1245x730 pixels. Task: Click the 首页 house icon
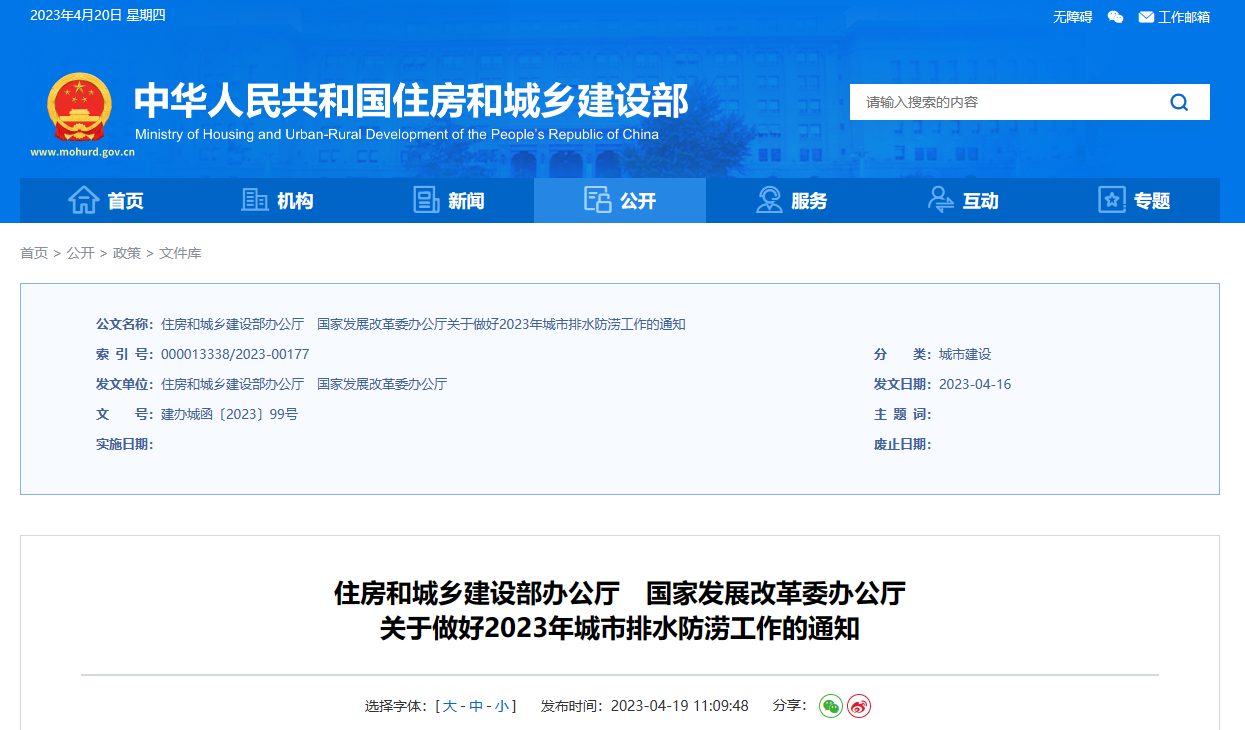pyautogui.click(x=83, y=200)
